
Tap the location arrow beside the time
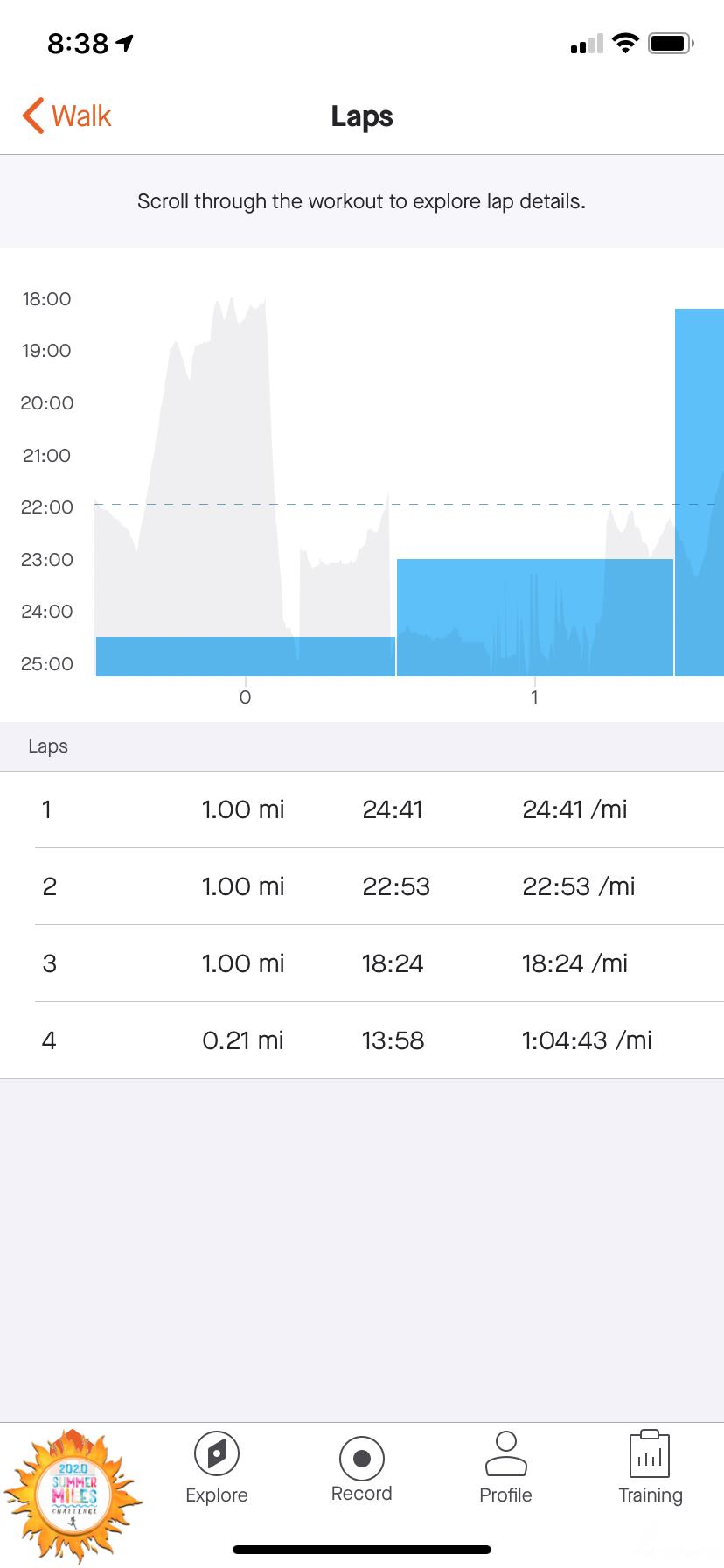[x=125, y=42]
